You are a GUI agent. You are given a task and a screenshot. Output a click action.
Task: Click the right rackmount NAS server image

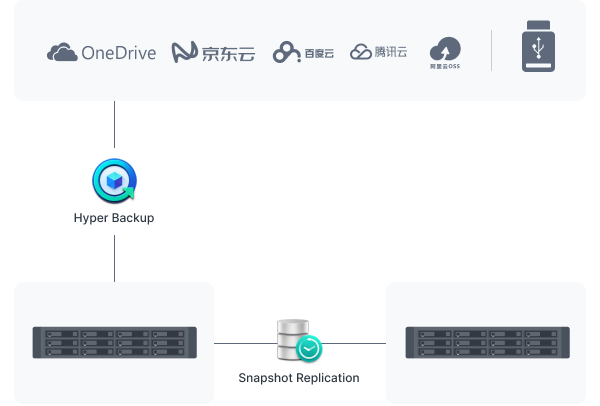(x=488, y=342)
